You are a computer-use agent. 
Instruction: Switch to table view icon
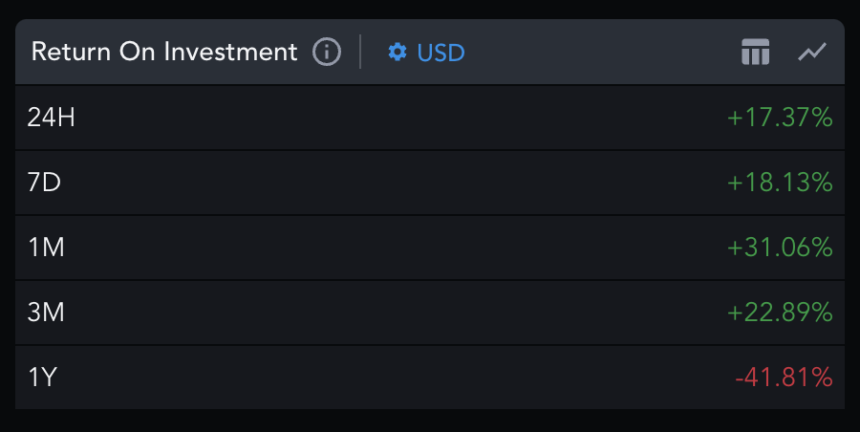point(755,52)
